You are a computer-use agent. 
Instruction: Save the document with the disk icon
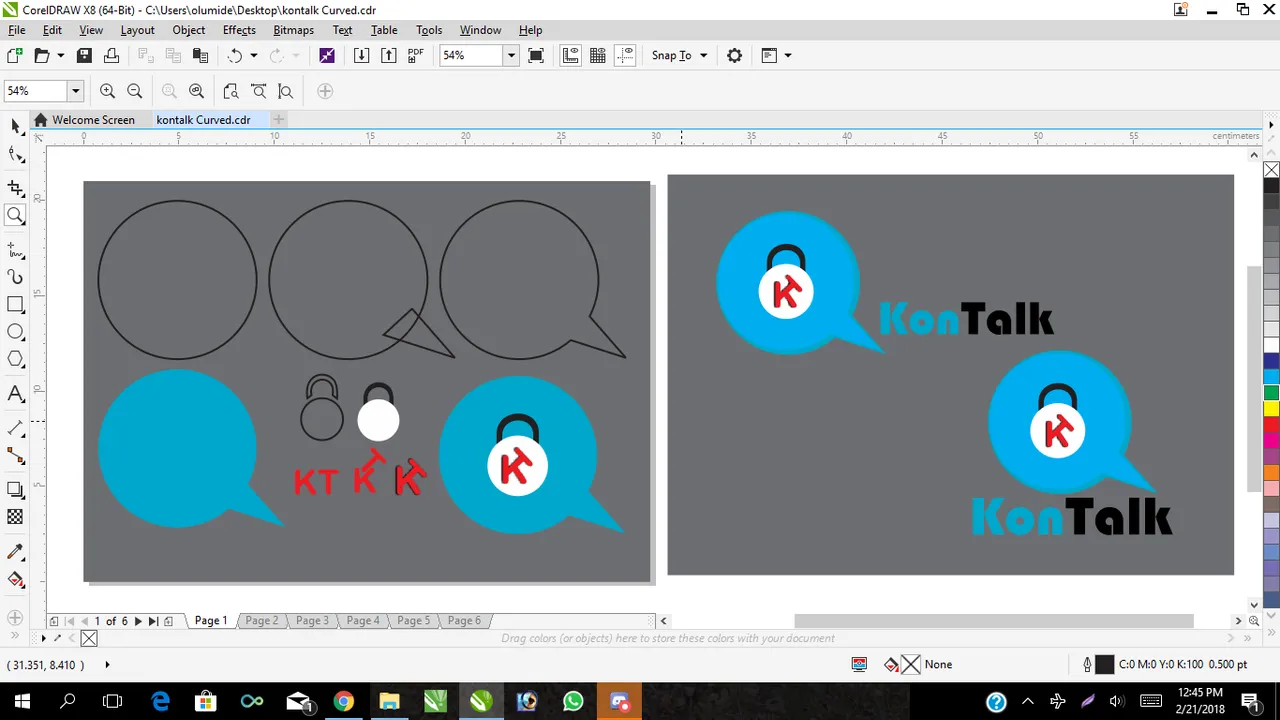[84, 56]
